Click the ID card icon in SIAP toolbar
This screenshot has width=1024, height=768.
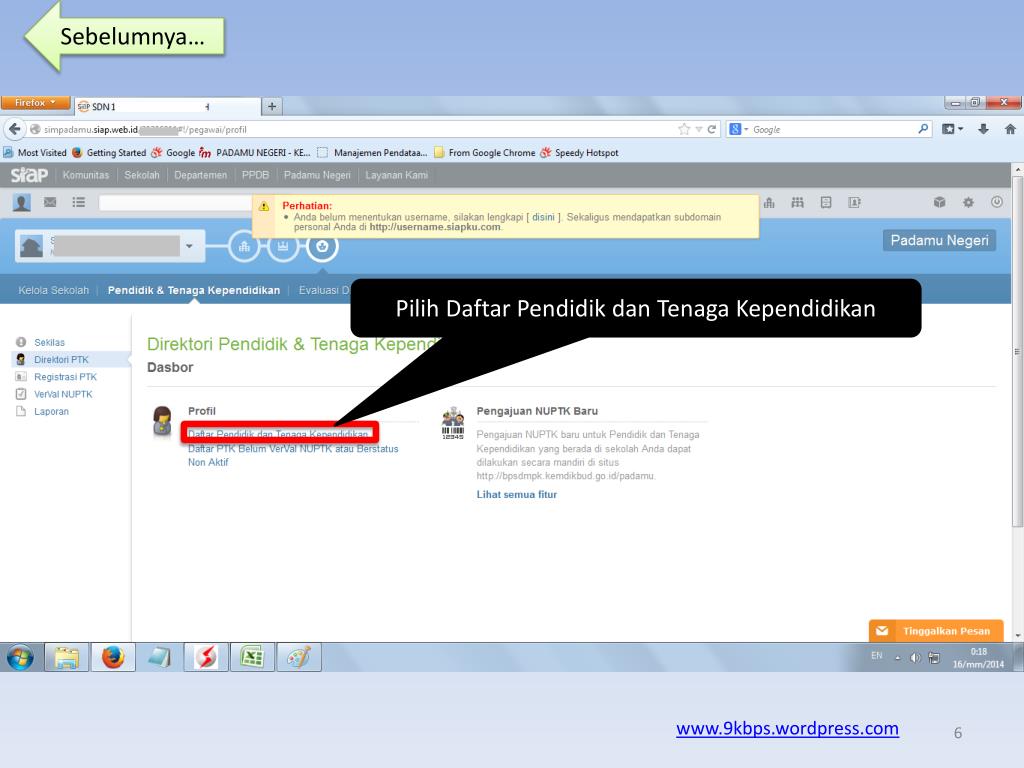[854, 202]
